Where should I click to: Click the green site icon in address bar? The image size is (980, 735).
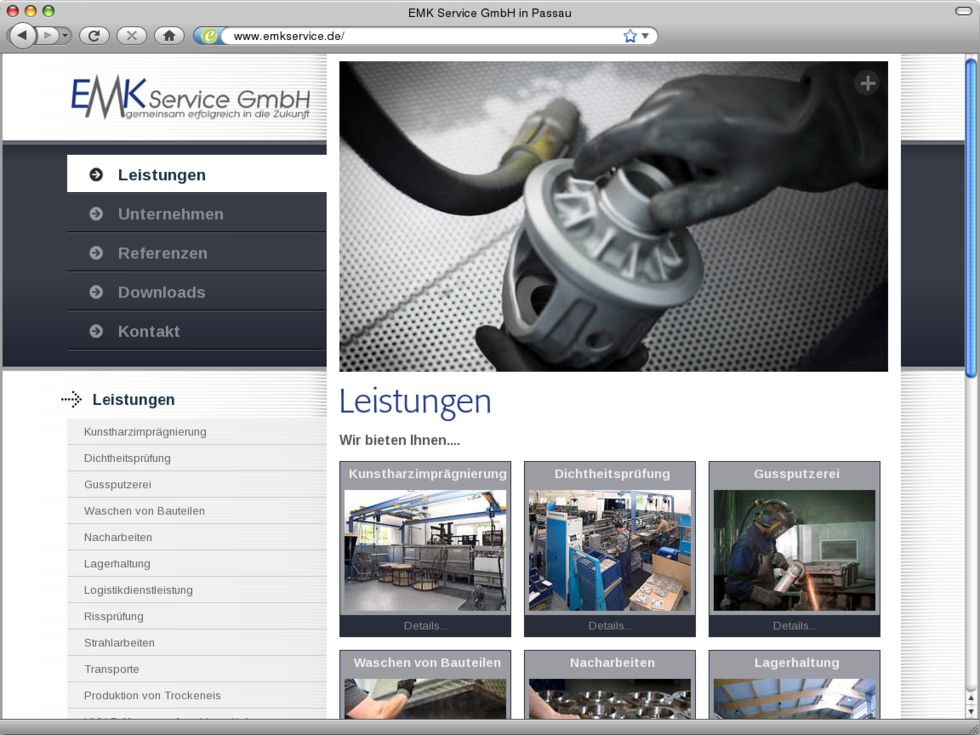pyautogui.click(x=209, y=36)
